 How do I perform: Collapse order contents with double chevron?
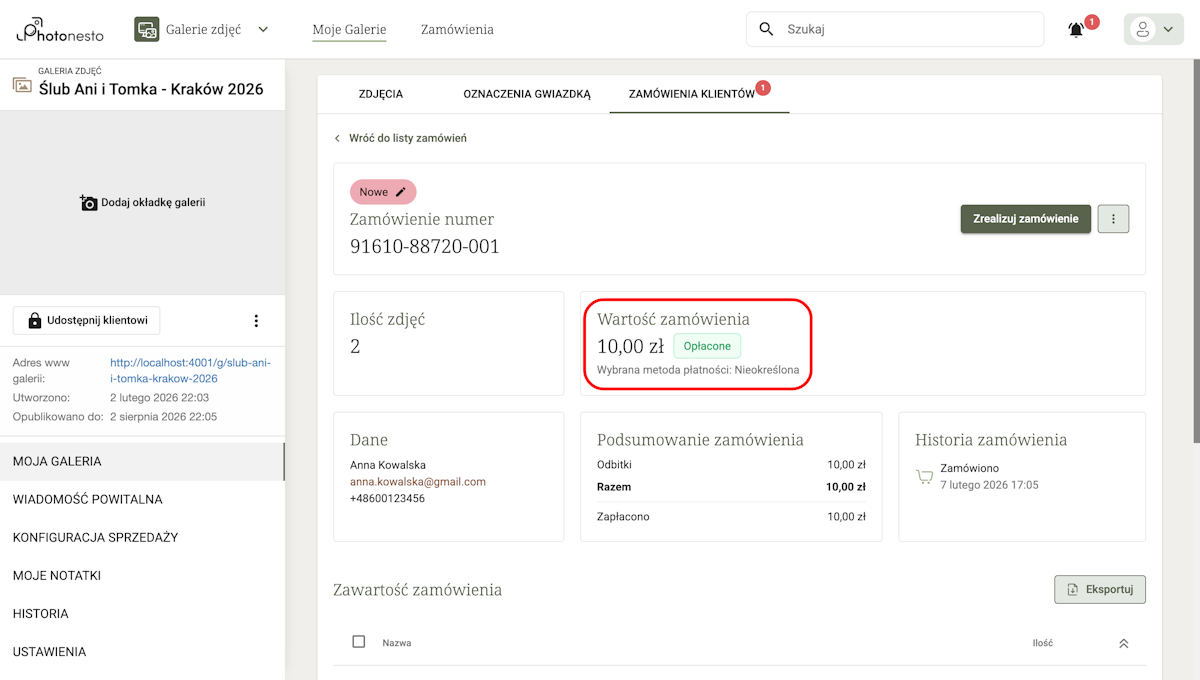pyautogui.click(x=1124, y=642)
